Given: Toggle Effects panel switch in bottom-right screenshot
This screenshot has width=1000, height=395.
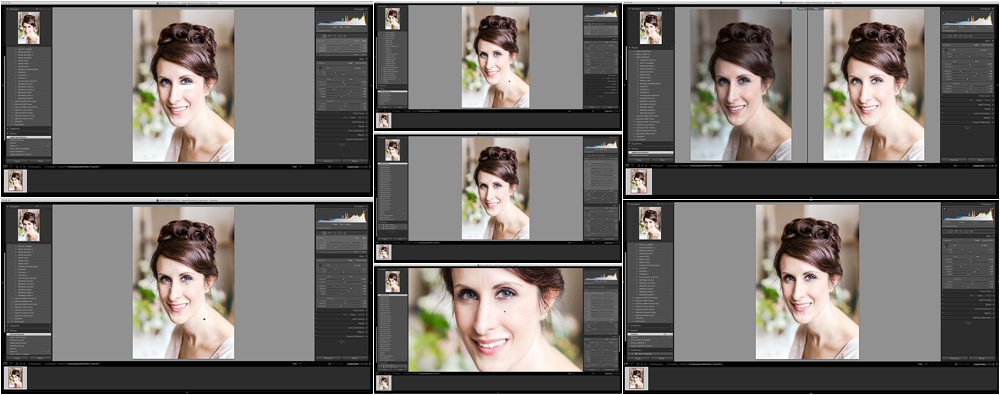Looking at the screenshot, I should pos(943,313).
